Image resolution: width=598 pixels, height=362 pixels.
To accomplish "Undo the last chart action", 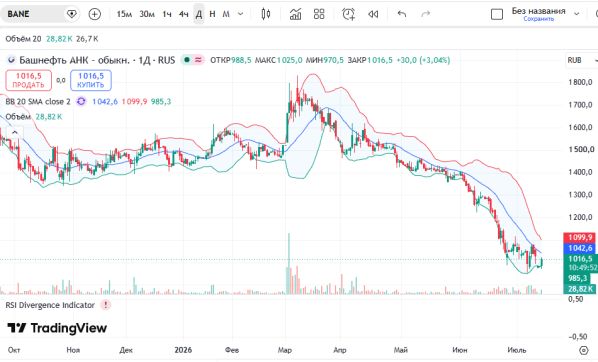I will click(x=402, y=14).
